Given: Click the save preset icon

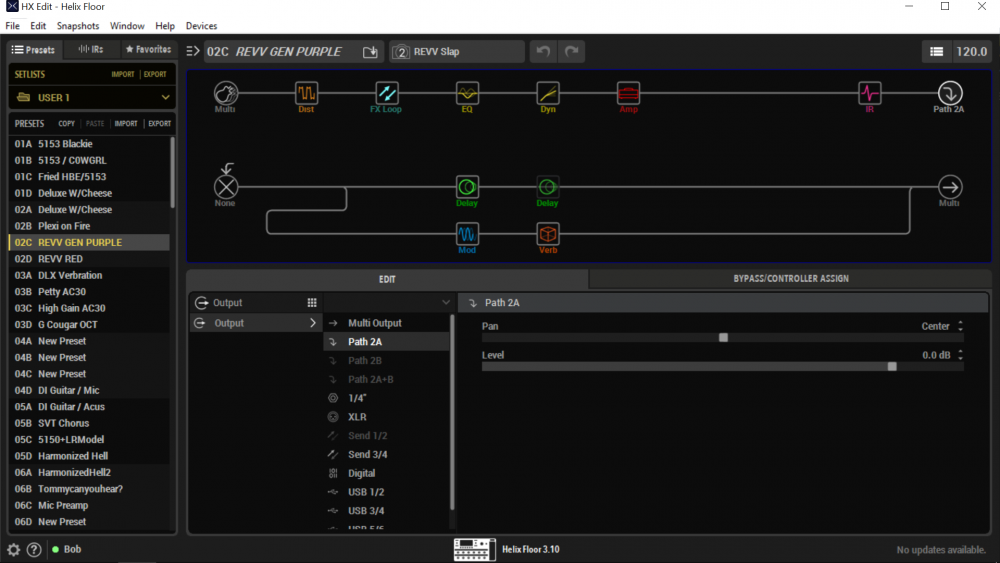Looking at the screenshot, I should pyautogui.click(x=370, y=52).
